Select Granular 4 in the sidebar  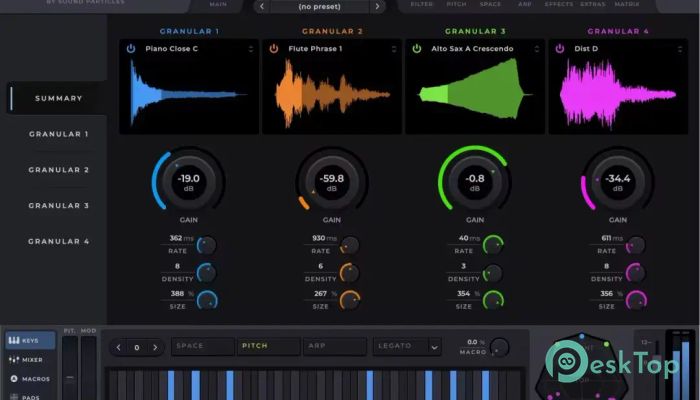coord(58,241)
